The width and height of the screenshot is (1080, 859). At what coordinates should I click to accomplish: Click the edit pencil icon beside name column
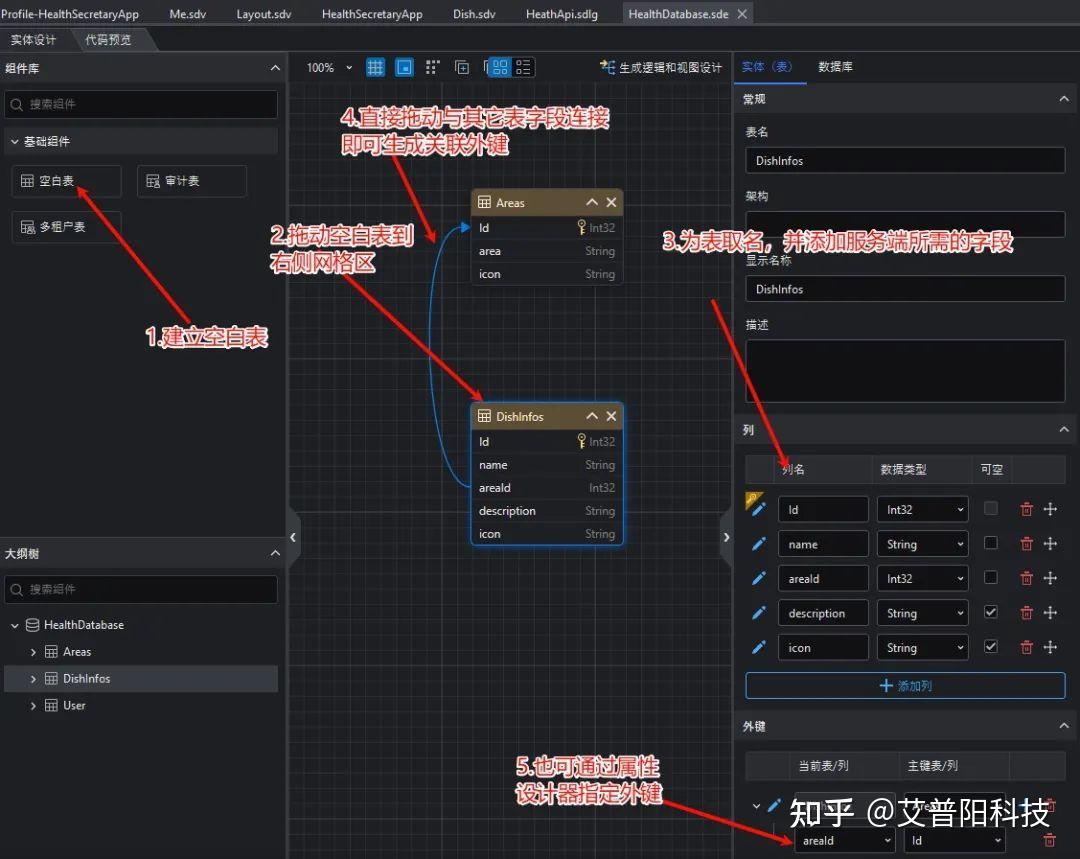point(758,543)
